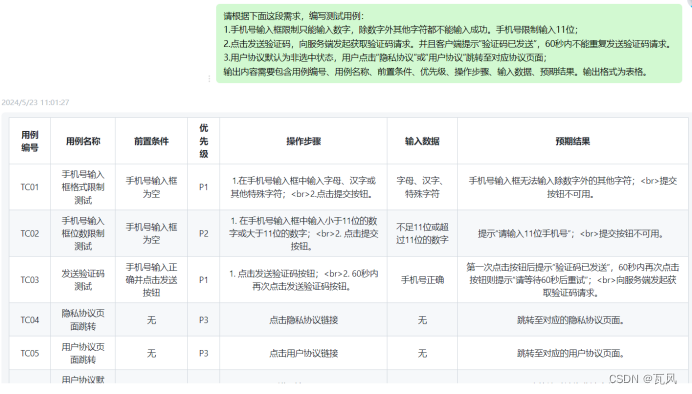Click the input data 手机号正确
This screenshot has width=692, height=394.
(x=422, y=280)
